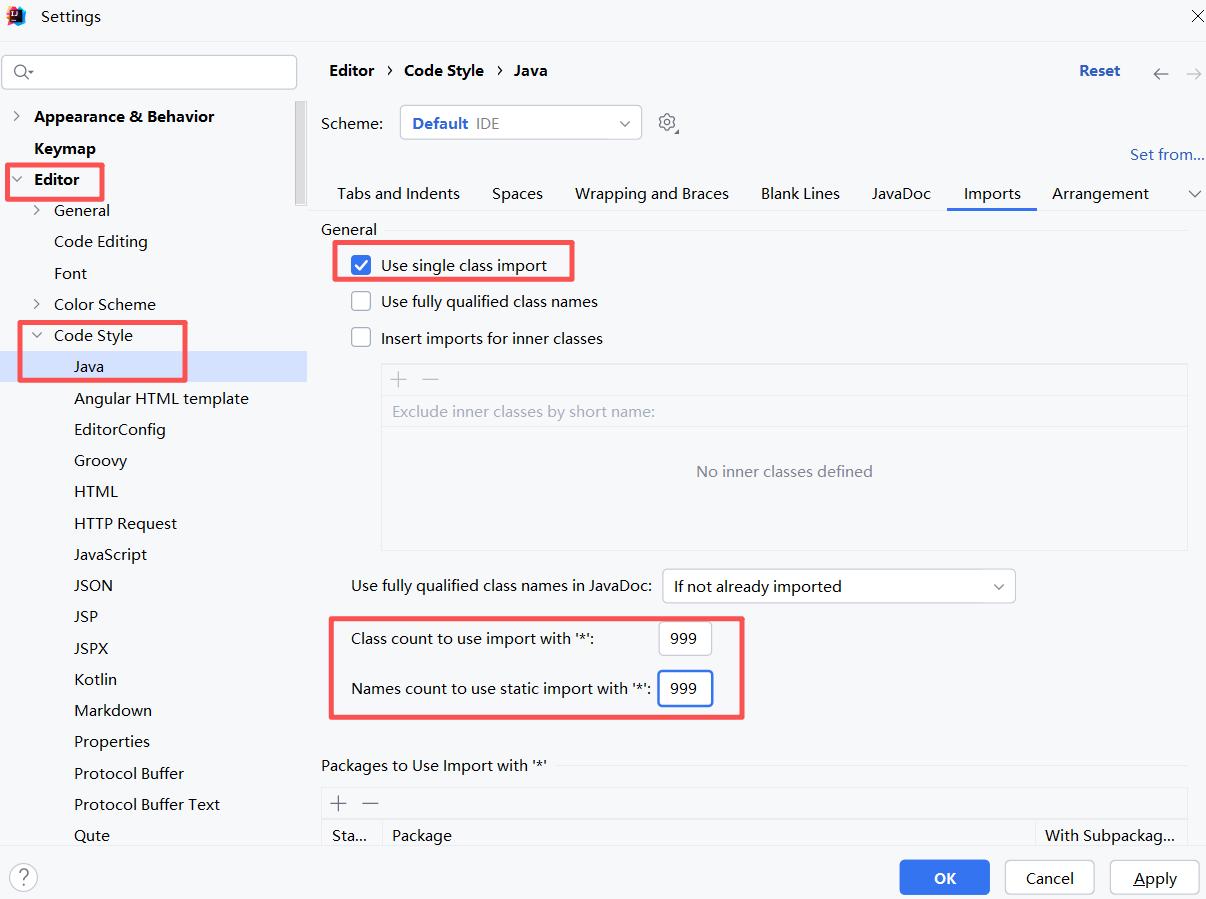Viewport: 1206px width, 899px height.
Task: Click the search magnifier icon
Action: (22, 72)
